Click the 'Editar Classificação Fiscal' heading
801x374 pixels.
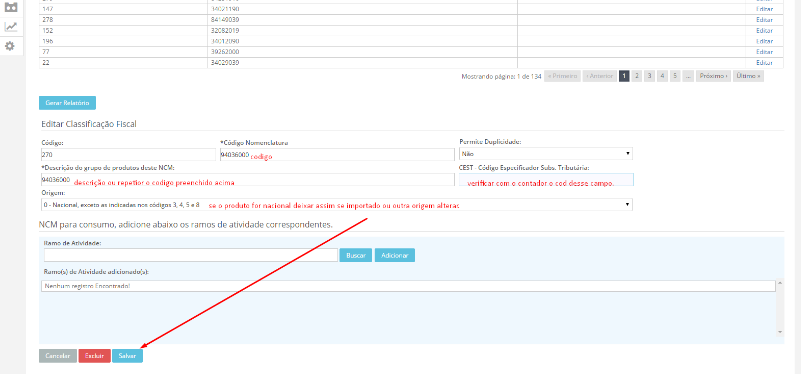click(x=88, y=124)
